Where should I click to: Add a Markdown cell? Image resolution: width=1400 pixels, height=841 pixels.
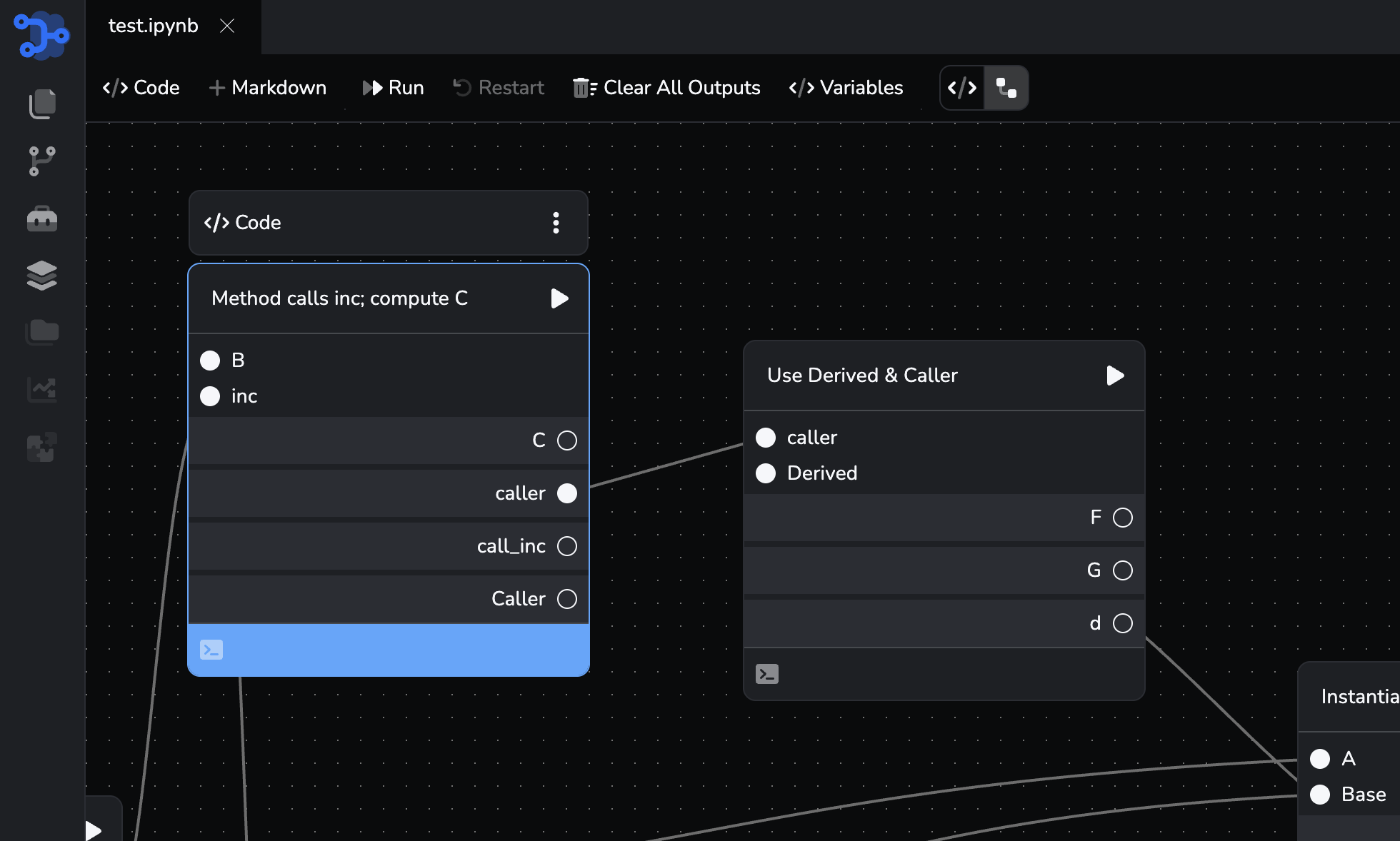click(x=268, y=88)
